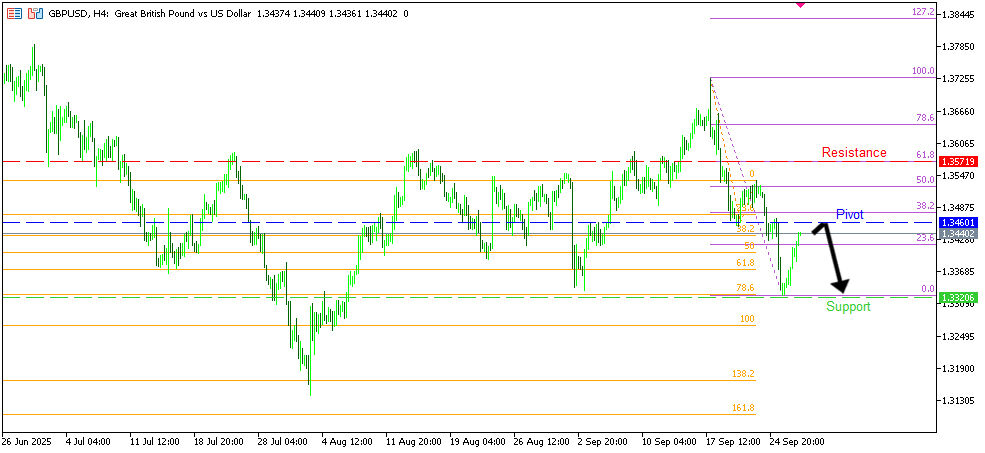The width and height of the screenshot is (985, 453).
Task: Click the purple 78.6 Fibonacci level label
Action: click(924, 118)
